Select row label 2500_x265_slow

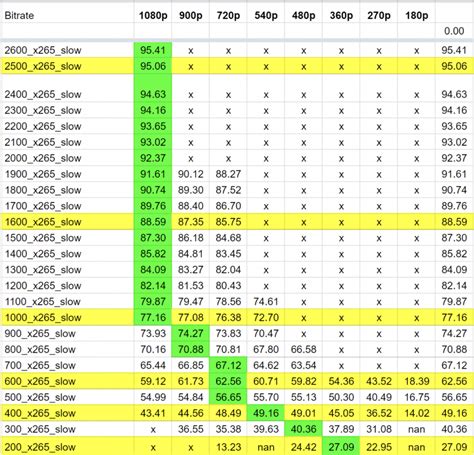point(67,66)
